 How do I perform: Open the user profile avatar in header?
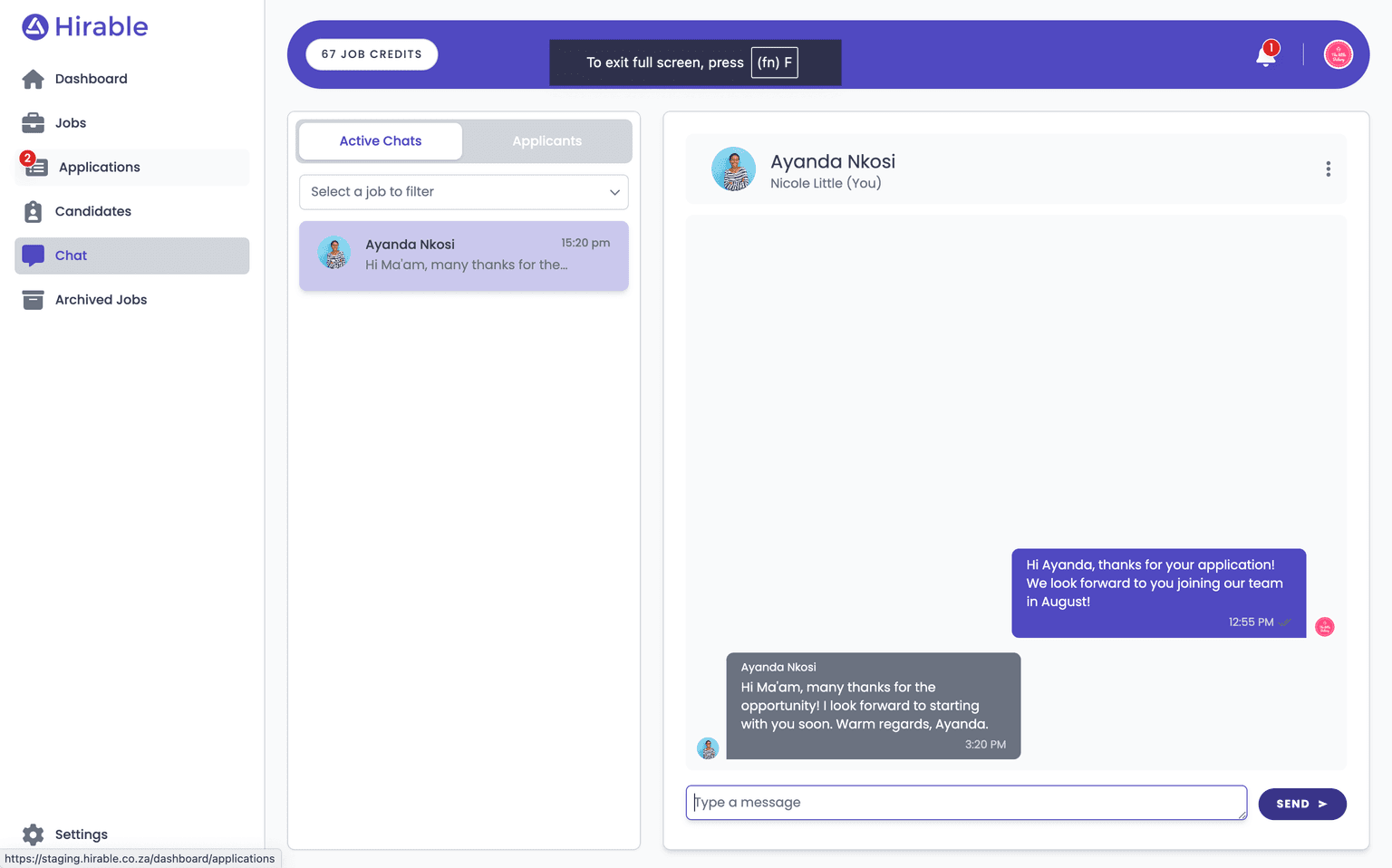[x=1338, y=54]
